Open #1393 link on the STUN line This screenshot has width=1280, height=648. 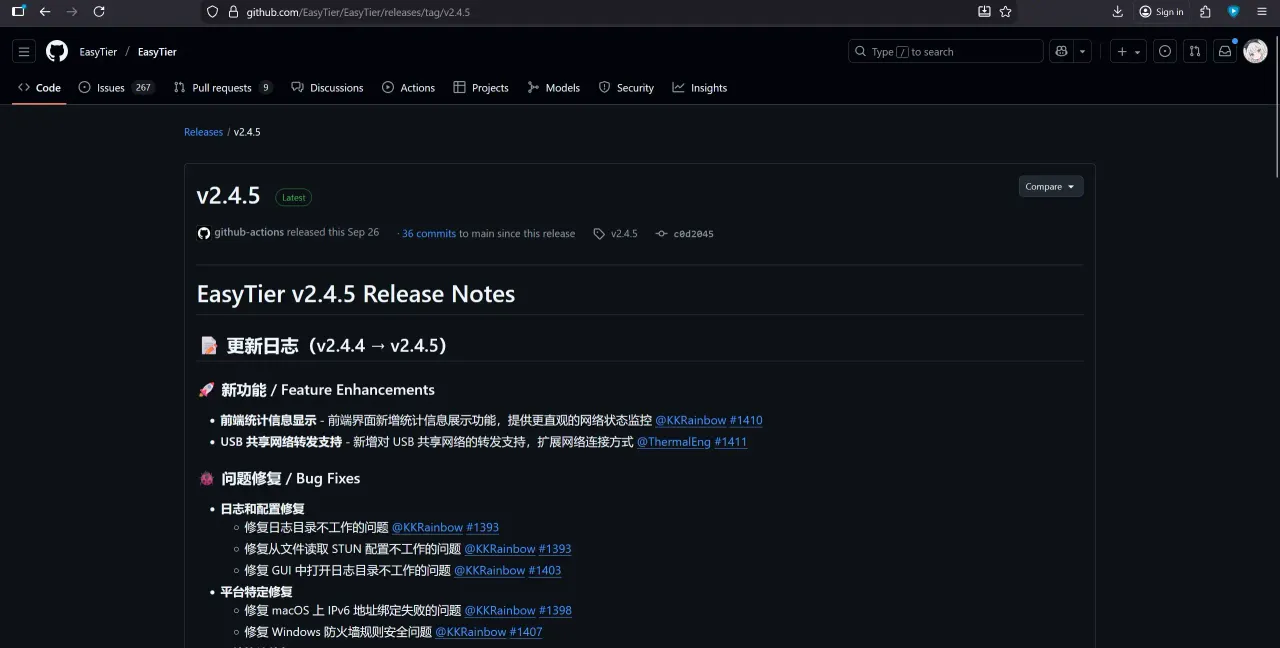pyautogui.click(x=555, y=549)
